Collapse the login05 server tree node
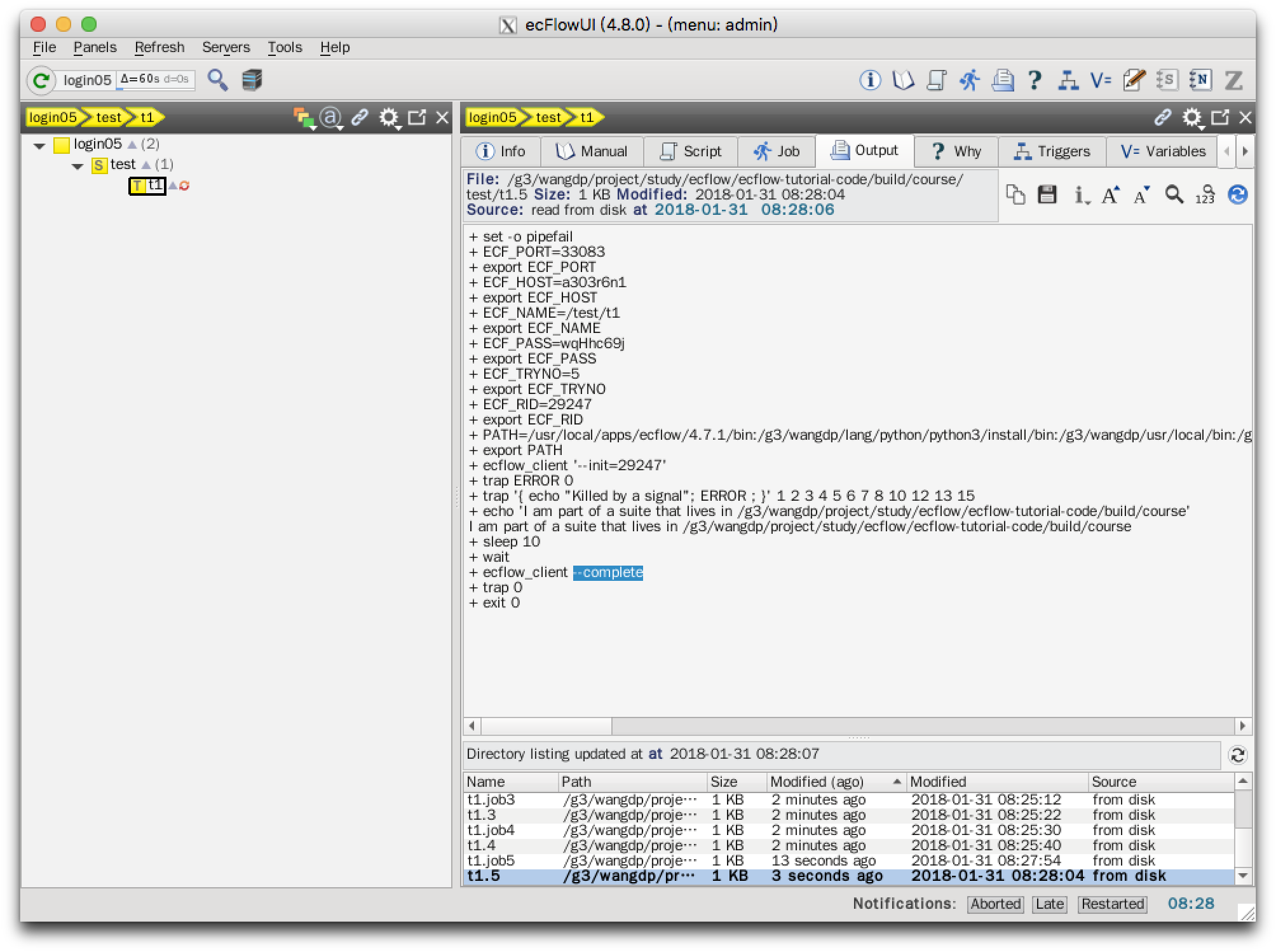 tap(39, 146)
